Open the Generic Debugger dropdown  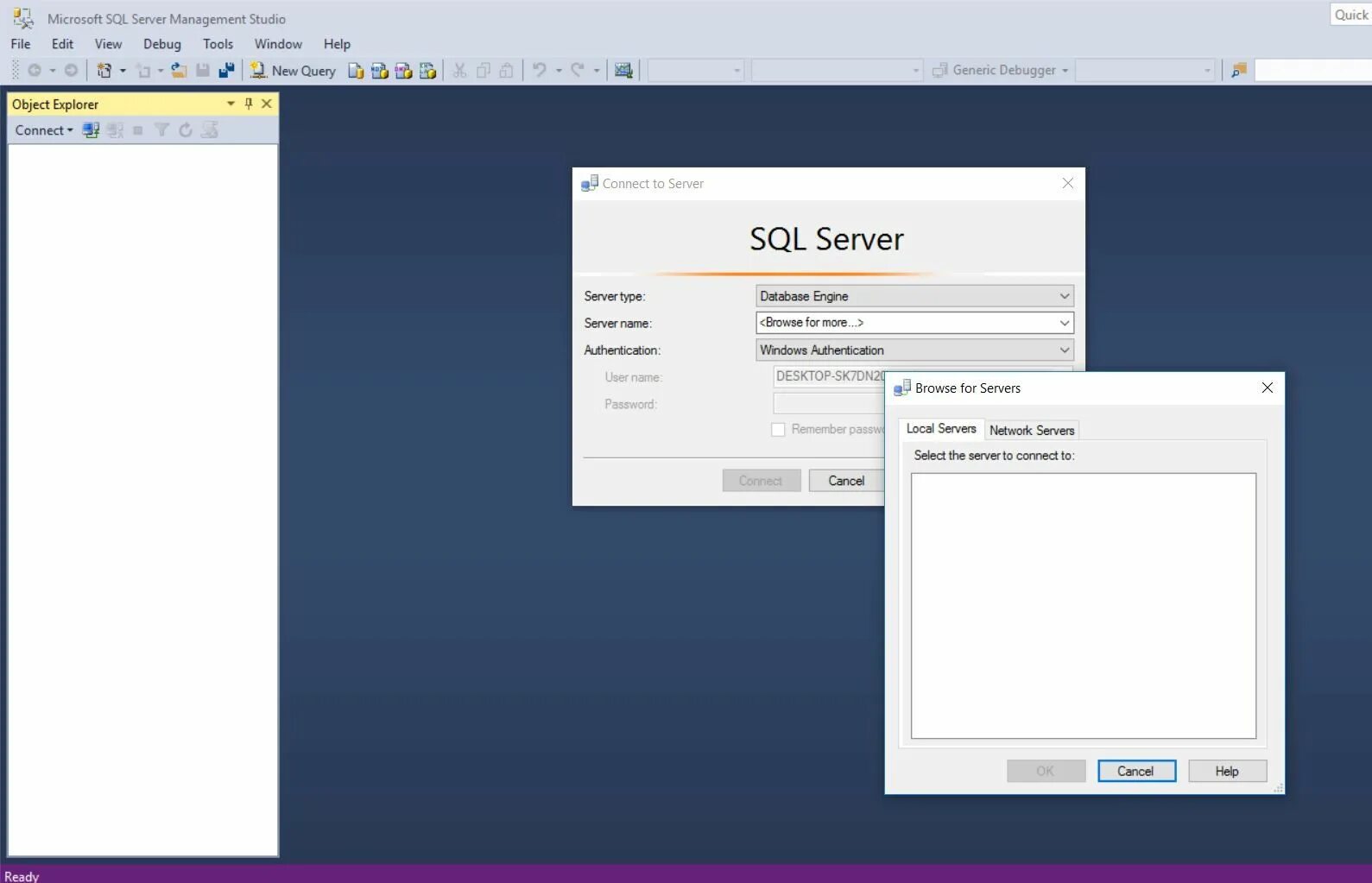click(x=1065, y=71)
